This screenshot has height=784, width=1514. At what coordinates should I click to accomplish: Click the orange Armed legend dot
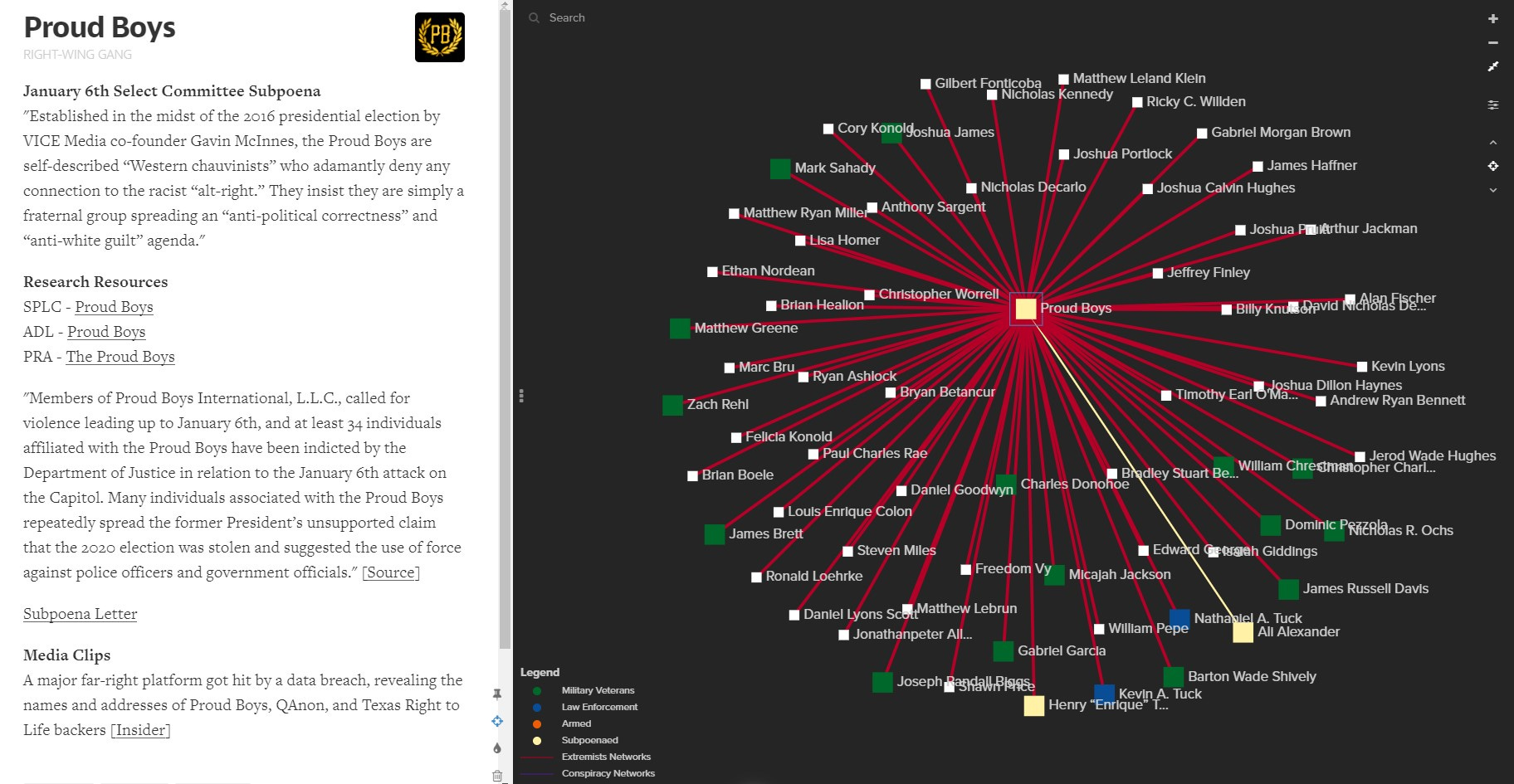537,723
